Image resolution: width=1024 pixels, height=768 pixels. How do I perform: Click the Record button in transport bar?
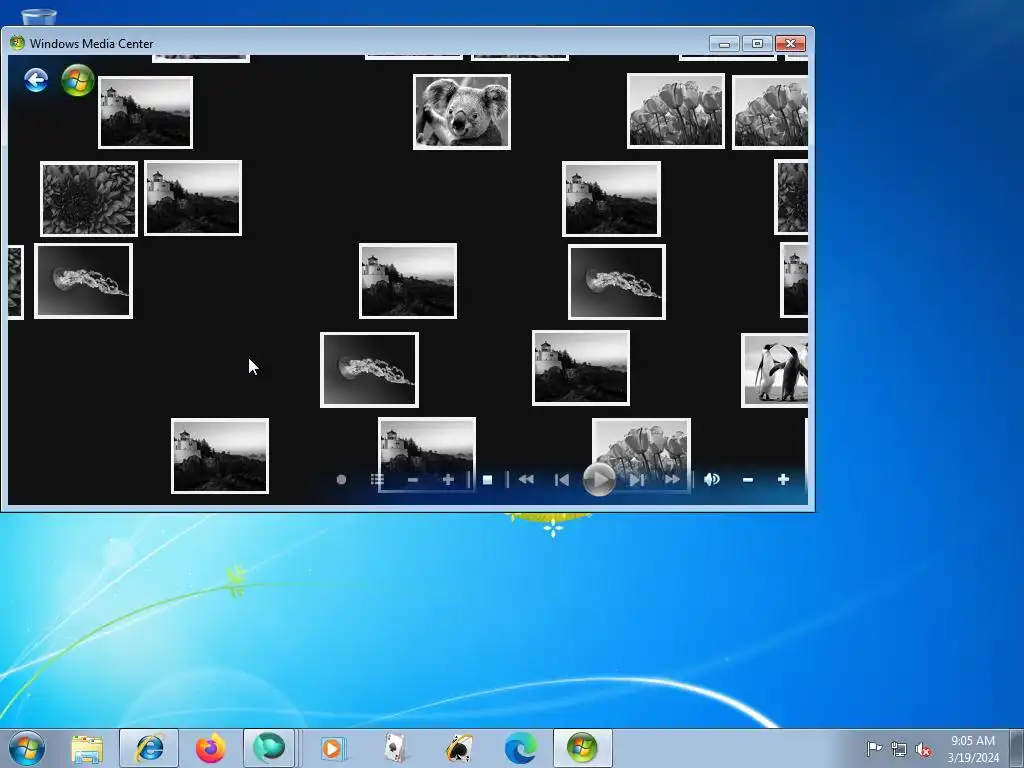(341, 480)
